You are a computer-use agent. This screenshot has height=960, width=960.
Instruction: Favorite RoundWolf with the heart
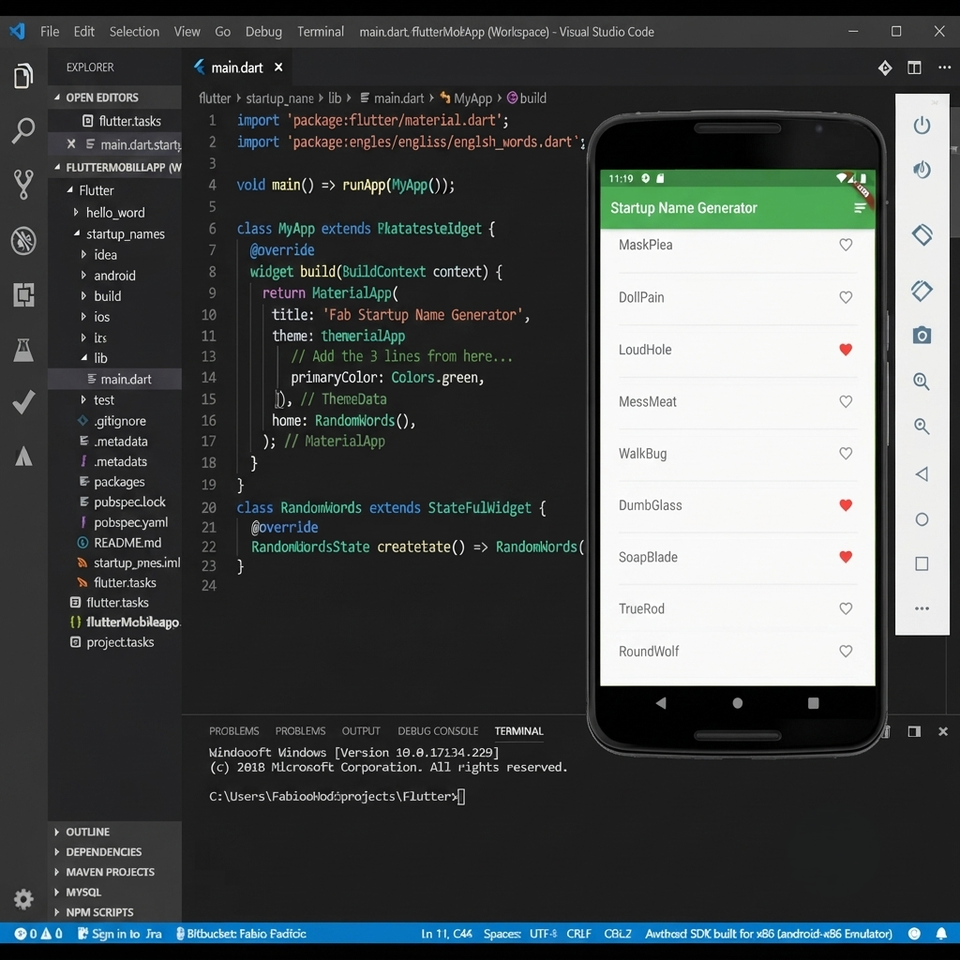tap(846, 651)
